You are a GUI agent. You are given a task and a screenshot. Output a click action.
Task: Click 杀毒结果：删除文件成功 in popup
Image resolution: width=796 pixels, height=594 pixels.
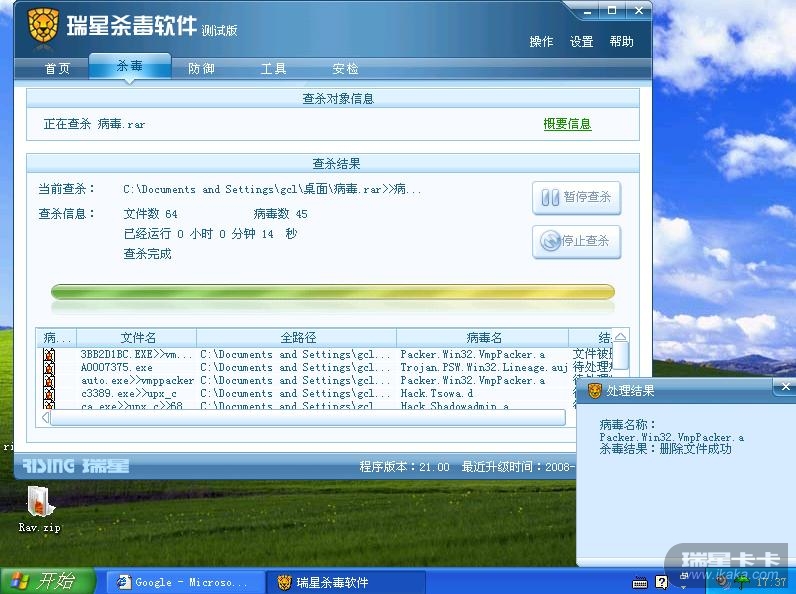click(665, 449)
